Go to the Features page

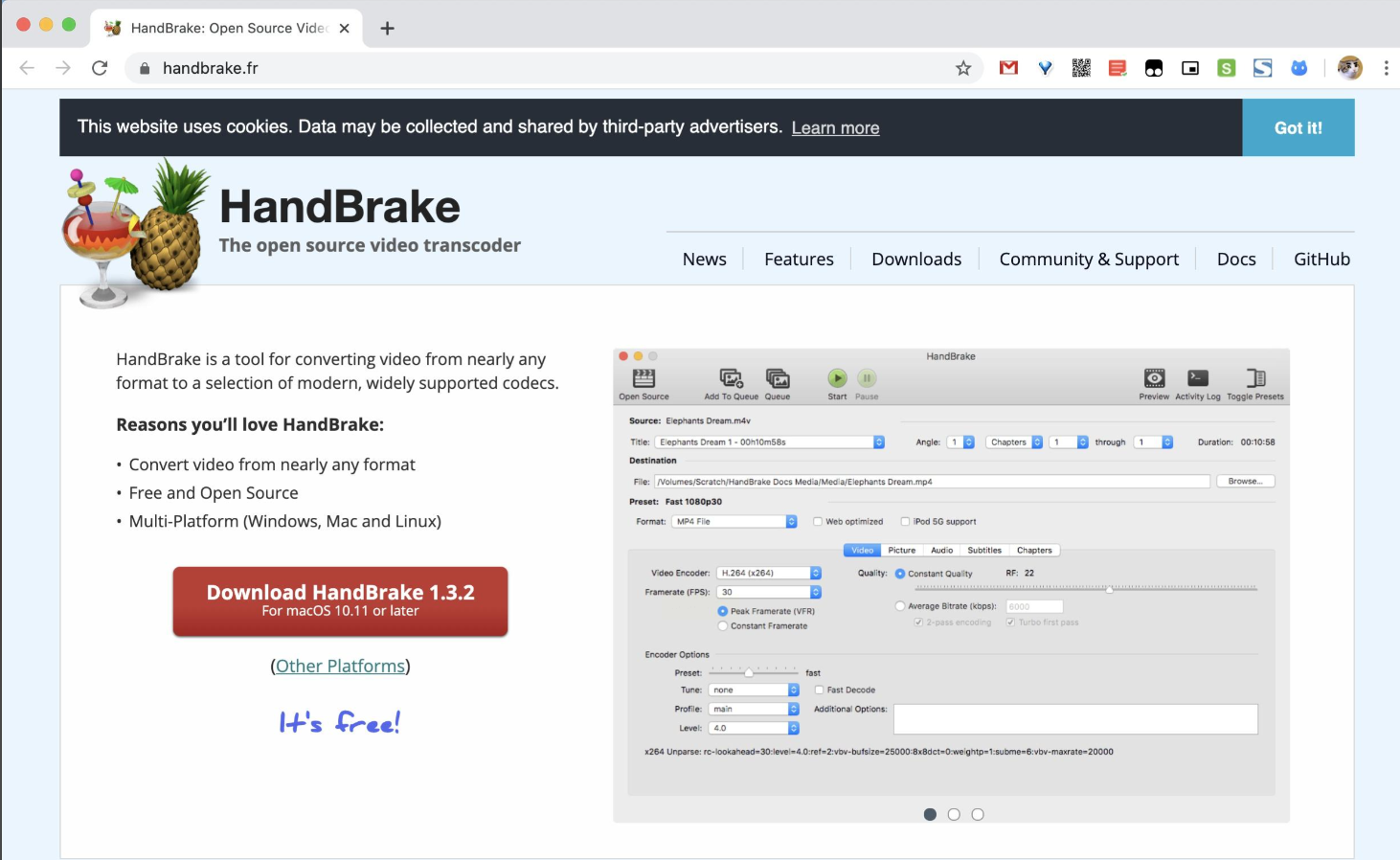pos(799,260)
